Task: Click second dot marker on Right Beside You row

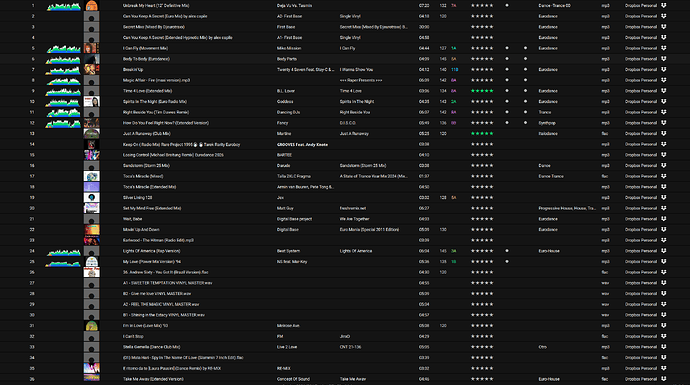Action: pyautogui.click(x=525, y=112)
